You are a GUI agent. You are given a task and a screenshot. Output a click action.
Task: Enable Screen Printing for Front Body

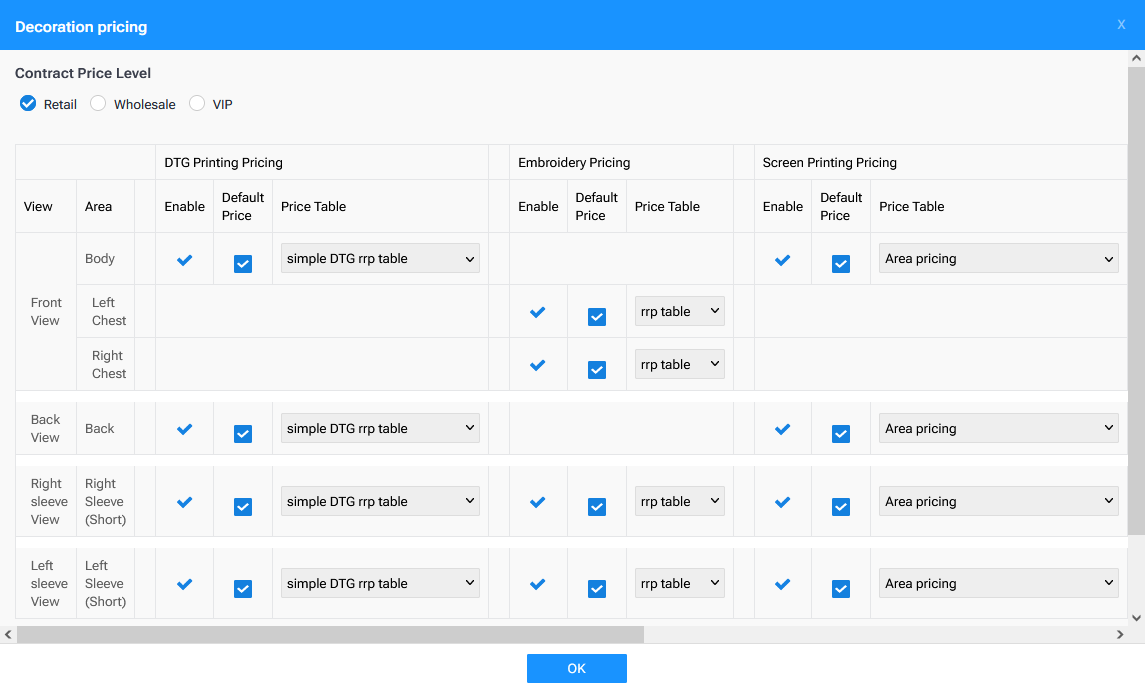point(782,258)
